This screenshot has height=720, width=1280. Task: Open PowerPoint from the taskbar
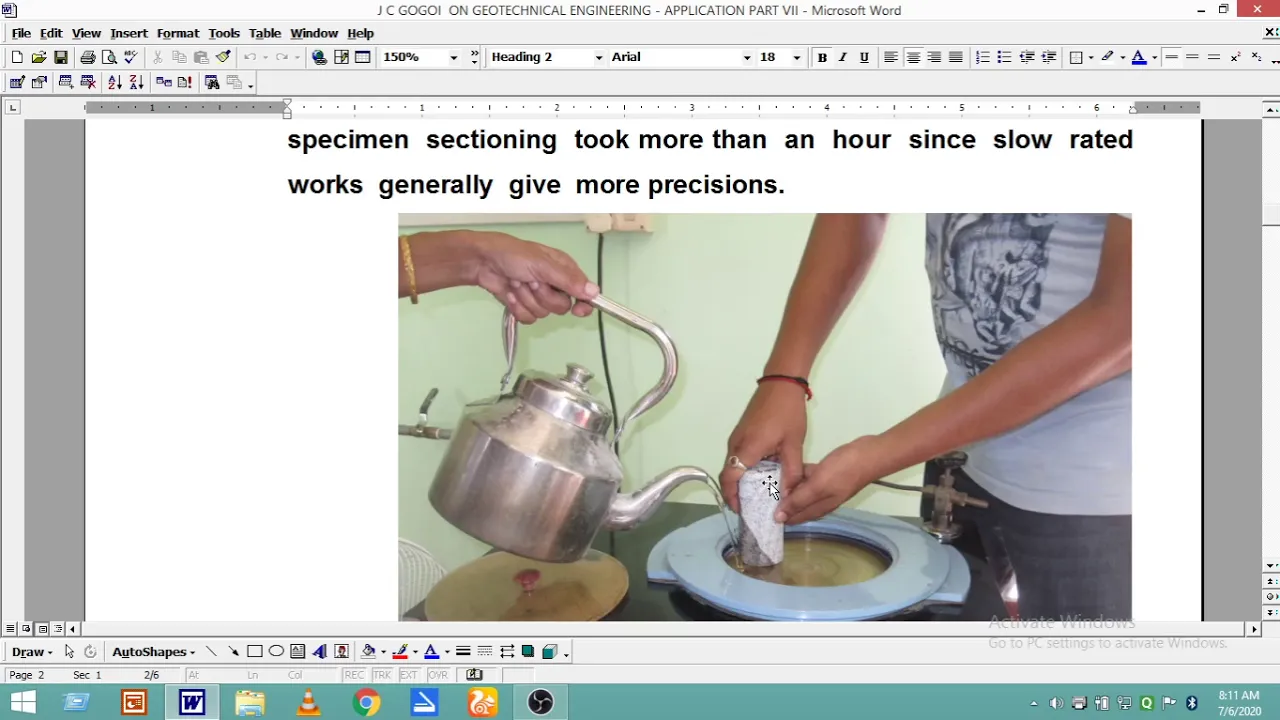point(134,703)
